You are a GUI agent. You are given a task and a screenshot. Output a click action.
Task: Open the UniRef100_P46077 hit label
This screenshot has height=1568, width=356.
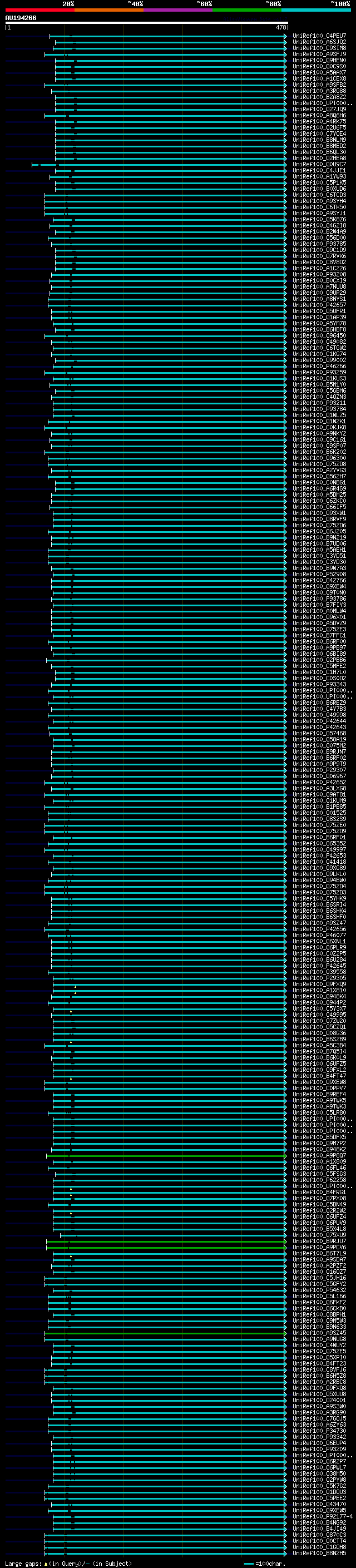[x=319, y=936]
